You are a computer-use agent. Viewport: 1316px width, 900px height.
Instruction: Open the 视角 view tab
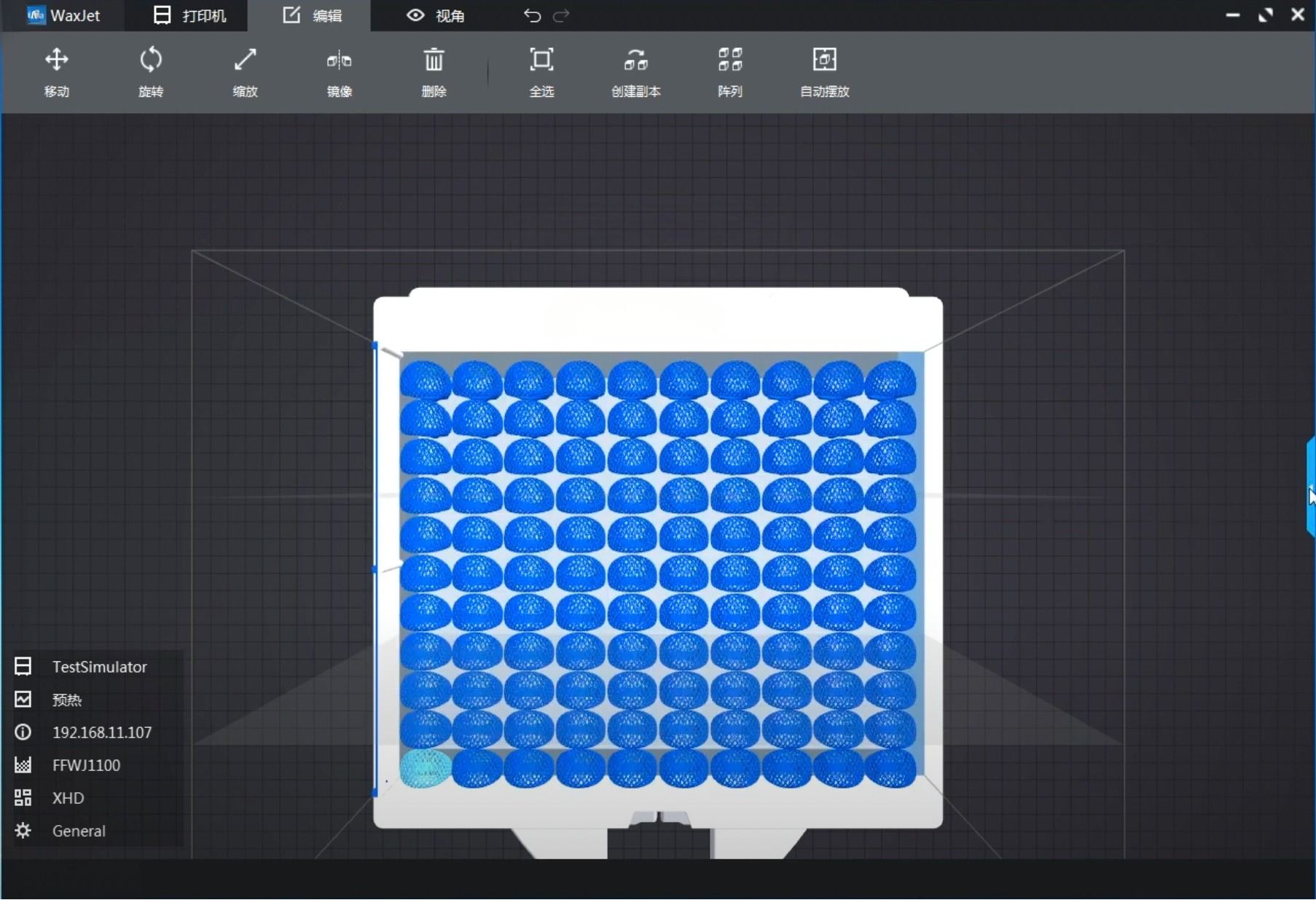(435, 15)
